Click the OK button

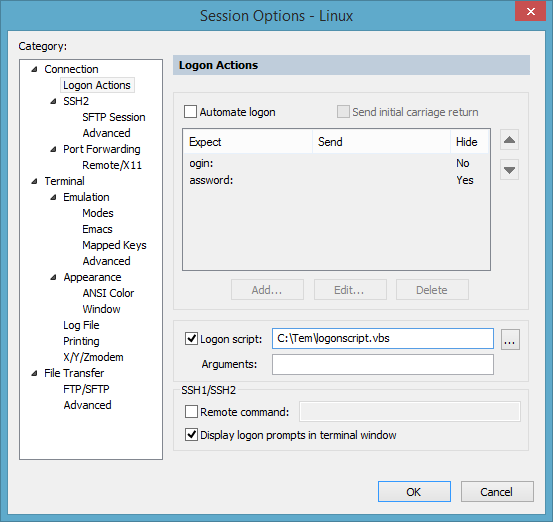414,492
